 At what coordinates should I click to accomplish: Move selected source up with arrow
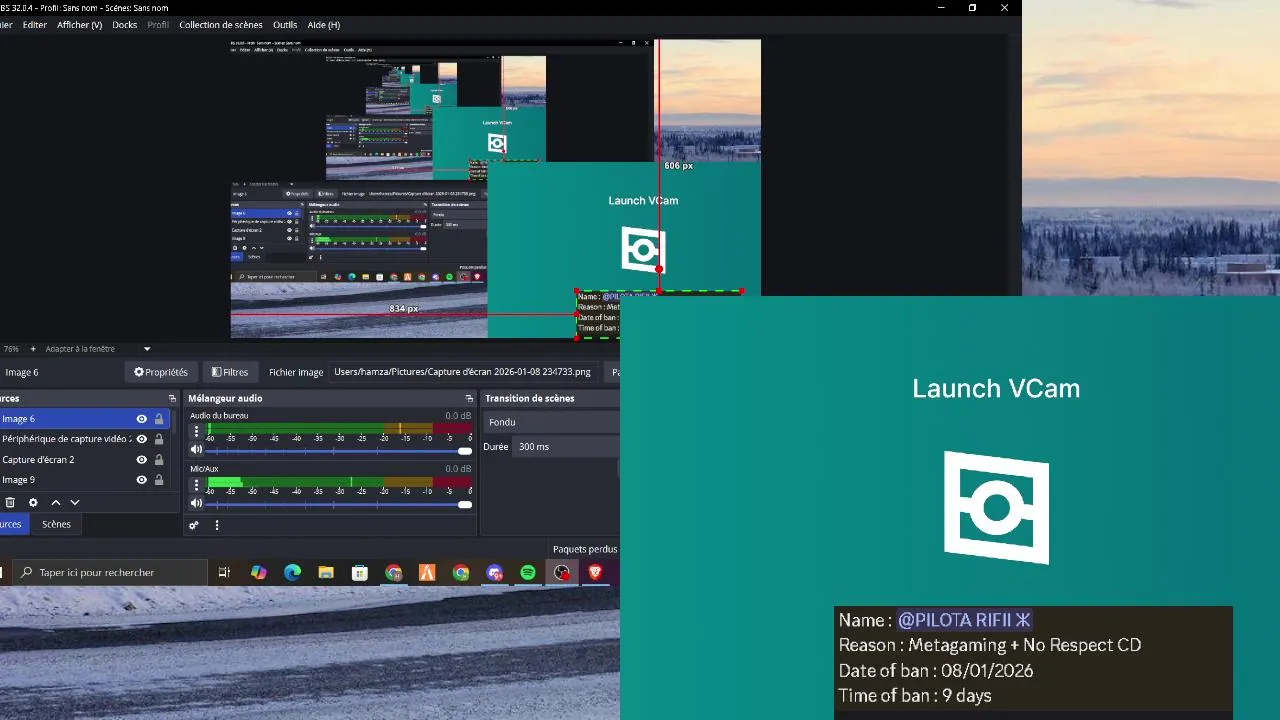pos(56,503)
